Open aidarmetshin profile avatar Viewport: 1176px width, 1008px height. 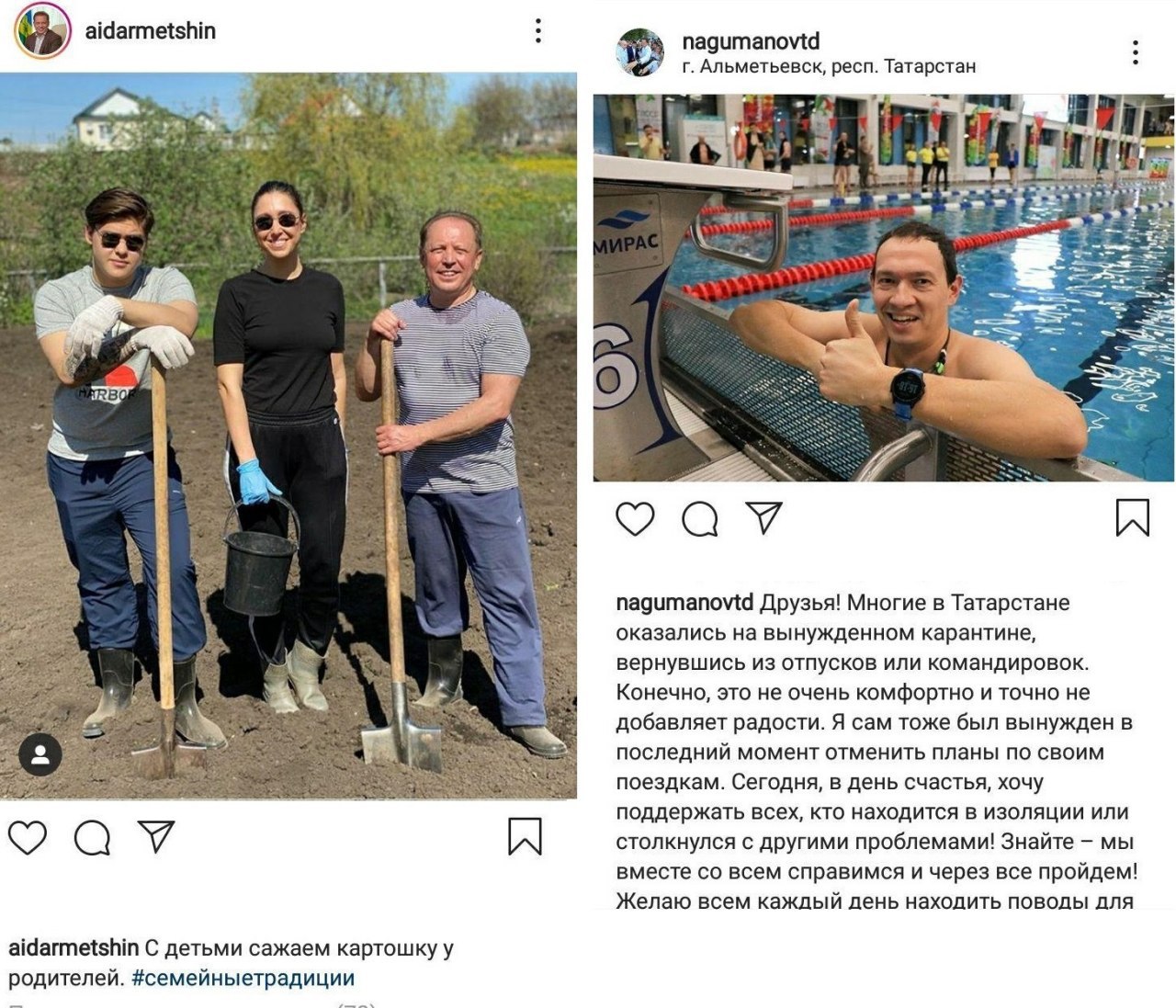(x=42, y=31)
